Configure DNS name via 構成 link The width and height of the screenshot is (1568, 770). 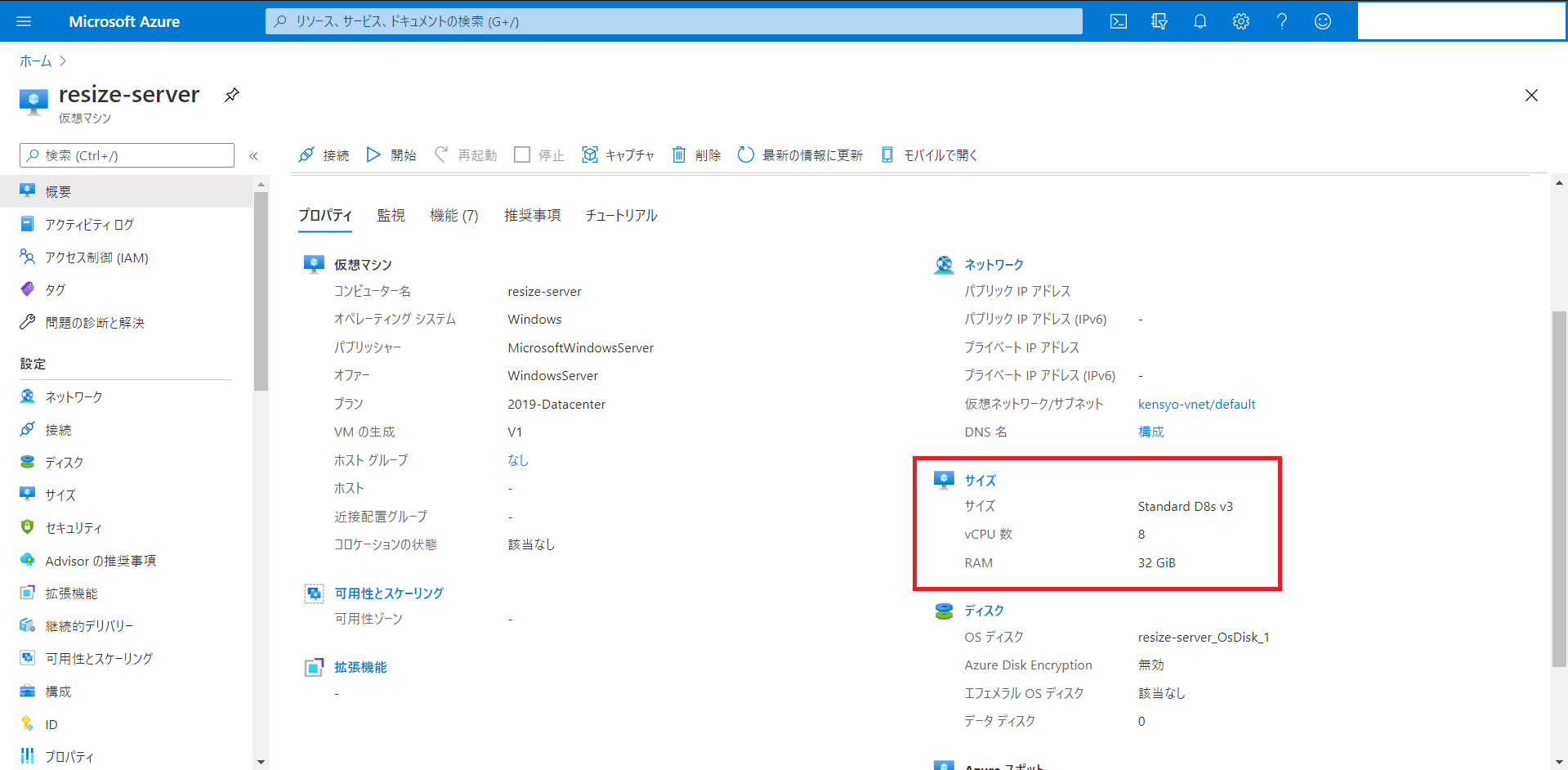click(1150, 432)
